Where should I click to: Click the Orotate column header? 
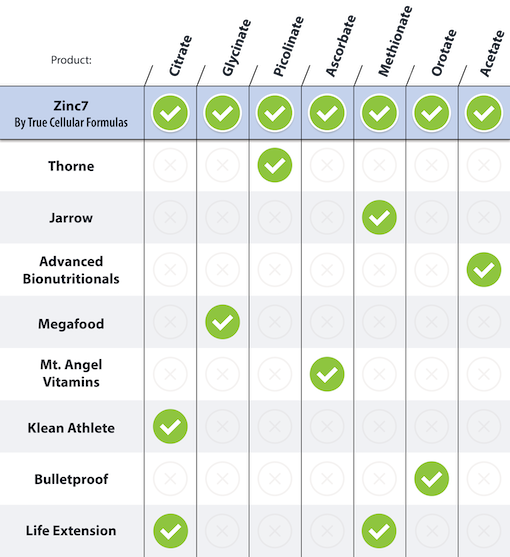point(444,53)
